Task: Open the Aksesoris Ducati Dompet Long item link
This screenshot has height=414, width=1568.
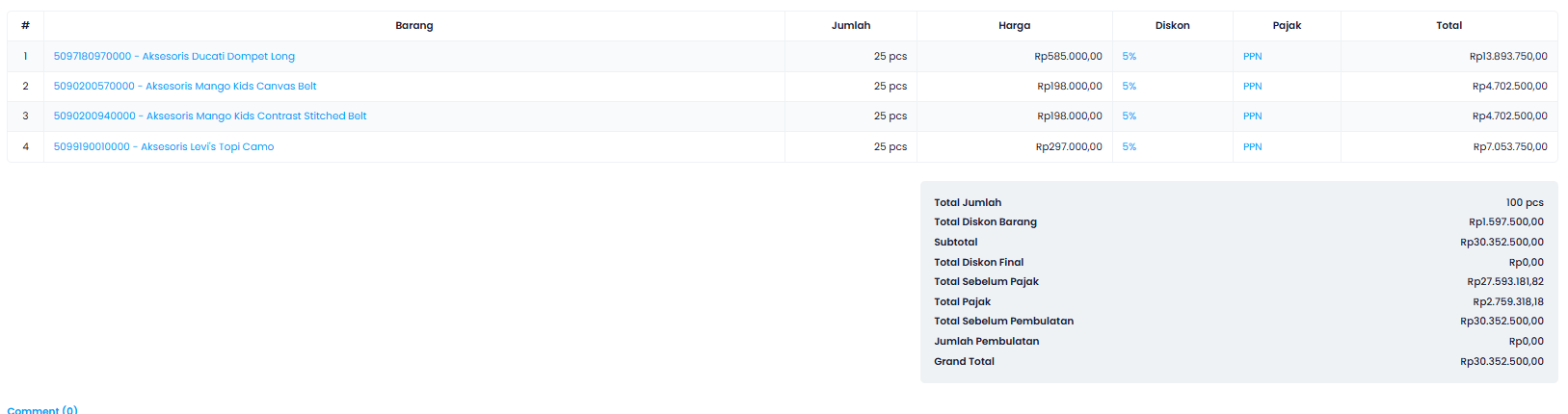Action: 173,57
